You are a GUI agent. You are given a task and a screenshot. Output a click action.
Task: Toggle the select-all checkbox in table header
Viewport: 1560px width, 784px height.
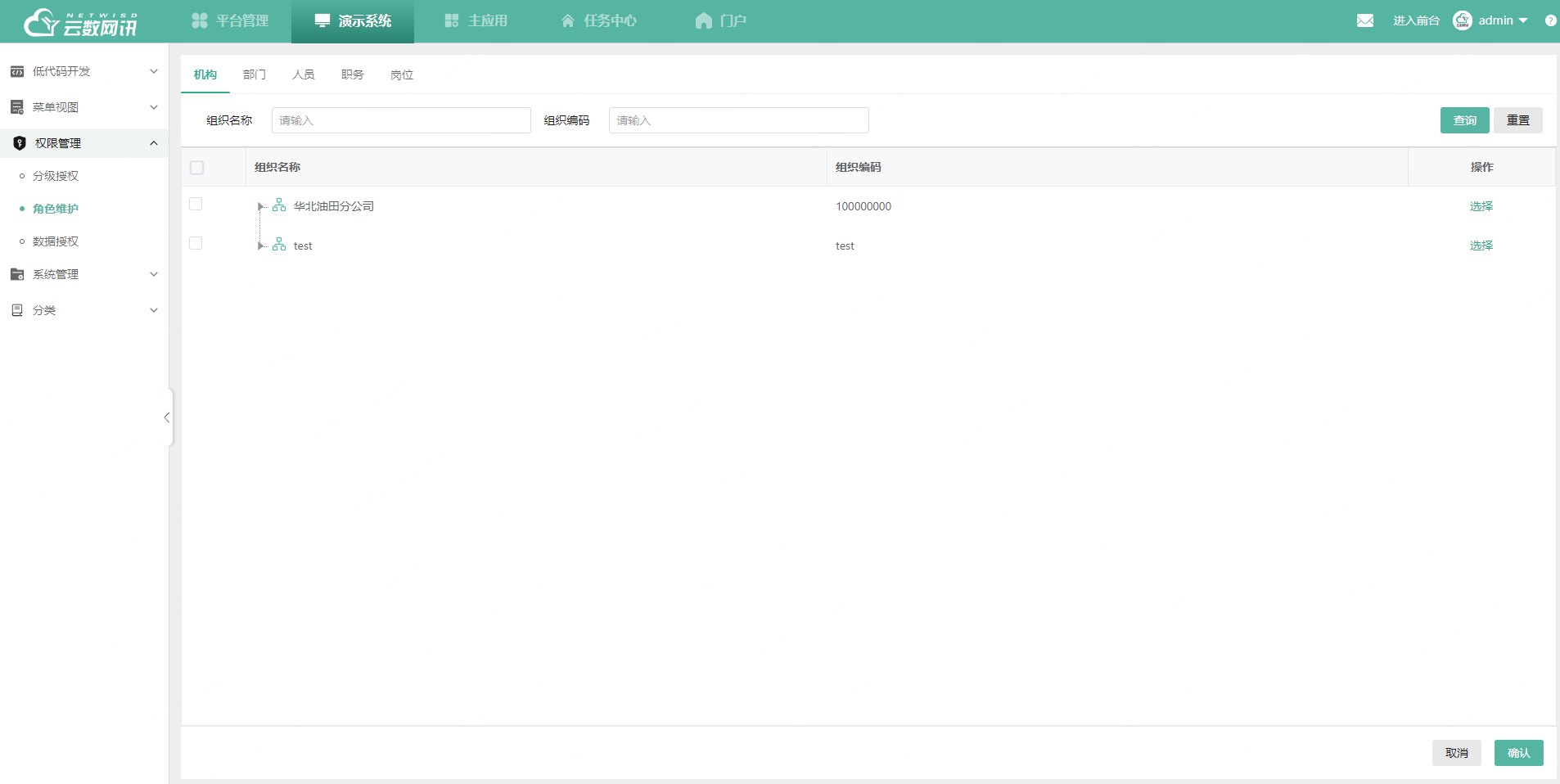point(196,168)
